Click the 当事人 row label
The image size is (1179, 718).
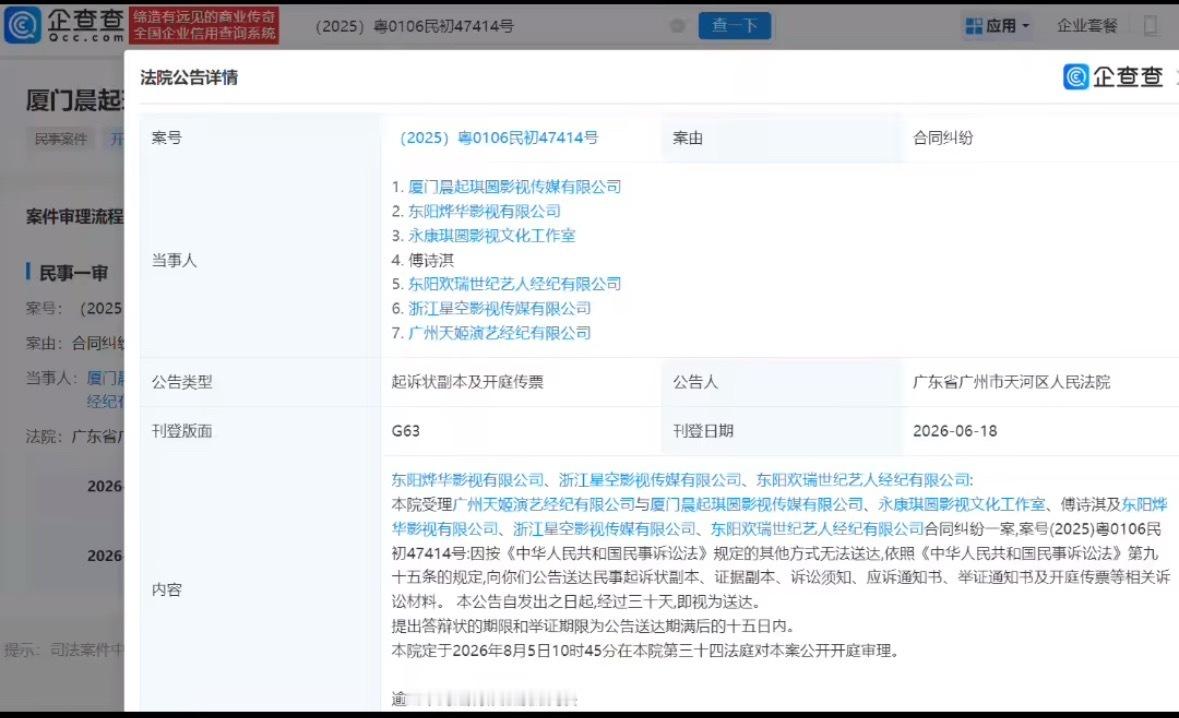pyautogui.click(x=174, y=260)
